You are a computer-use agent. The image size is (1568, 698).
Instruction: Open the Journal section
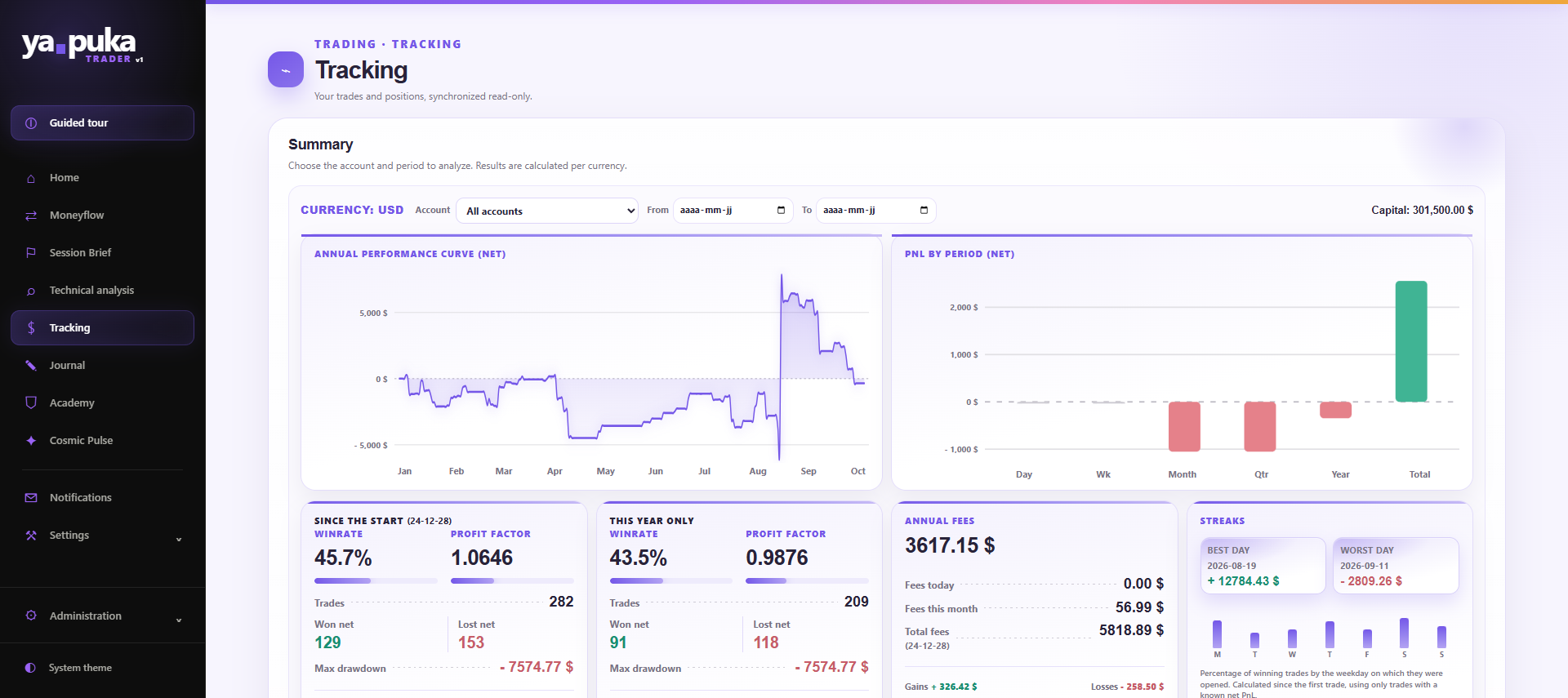tap(102, 366)
